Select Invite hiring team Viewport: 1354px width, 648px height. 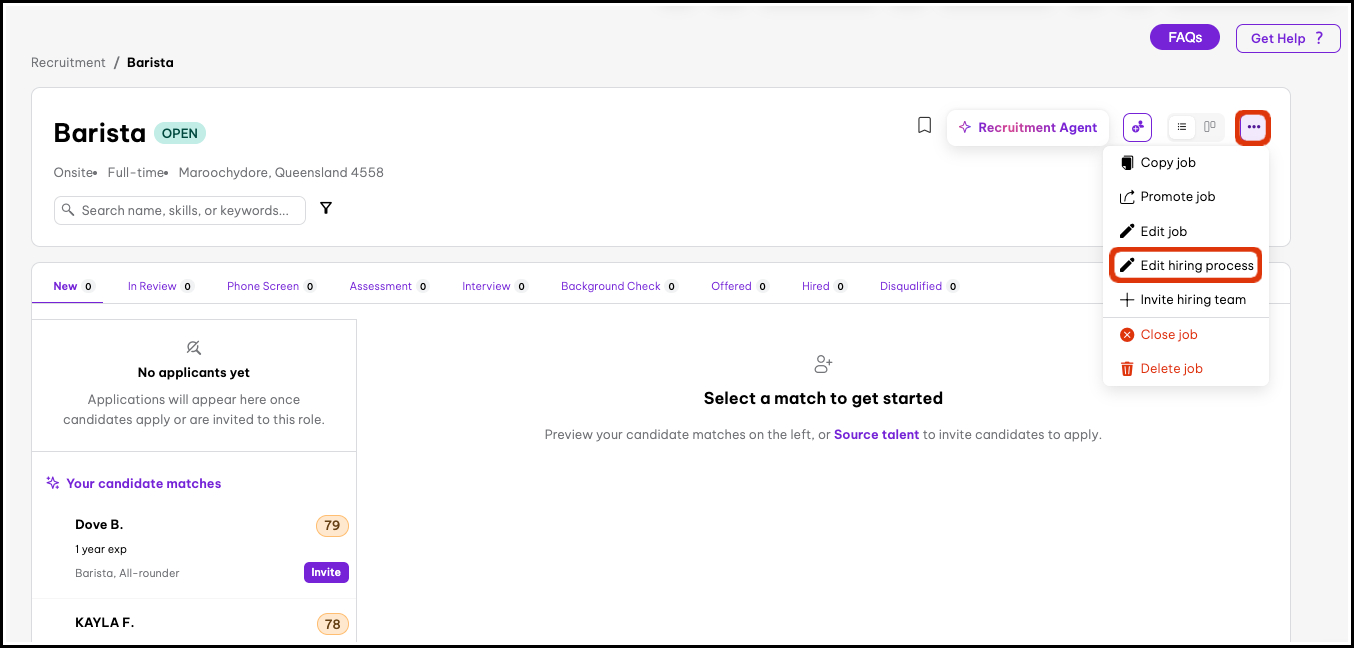1186,300
